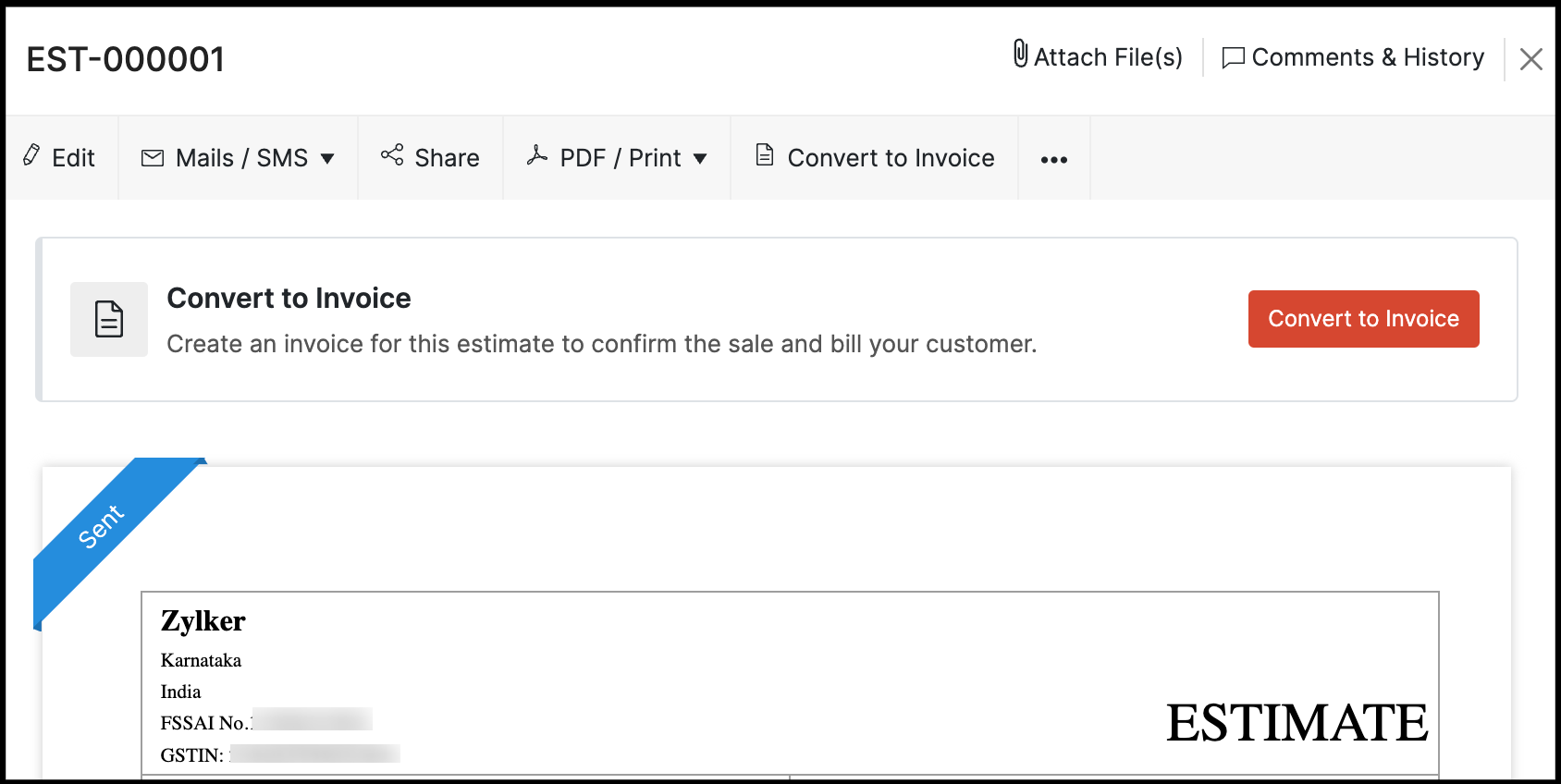Screen dimensions: 1561x784
Task: Expand the PDF / Print dropdown arrow
Action: (700, 159)
